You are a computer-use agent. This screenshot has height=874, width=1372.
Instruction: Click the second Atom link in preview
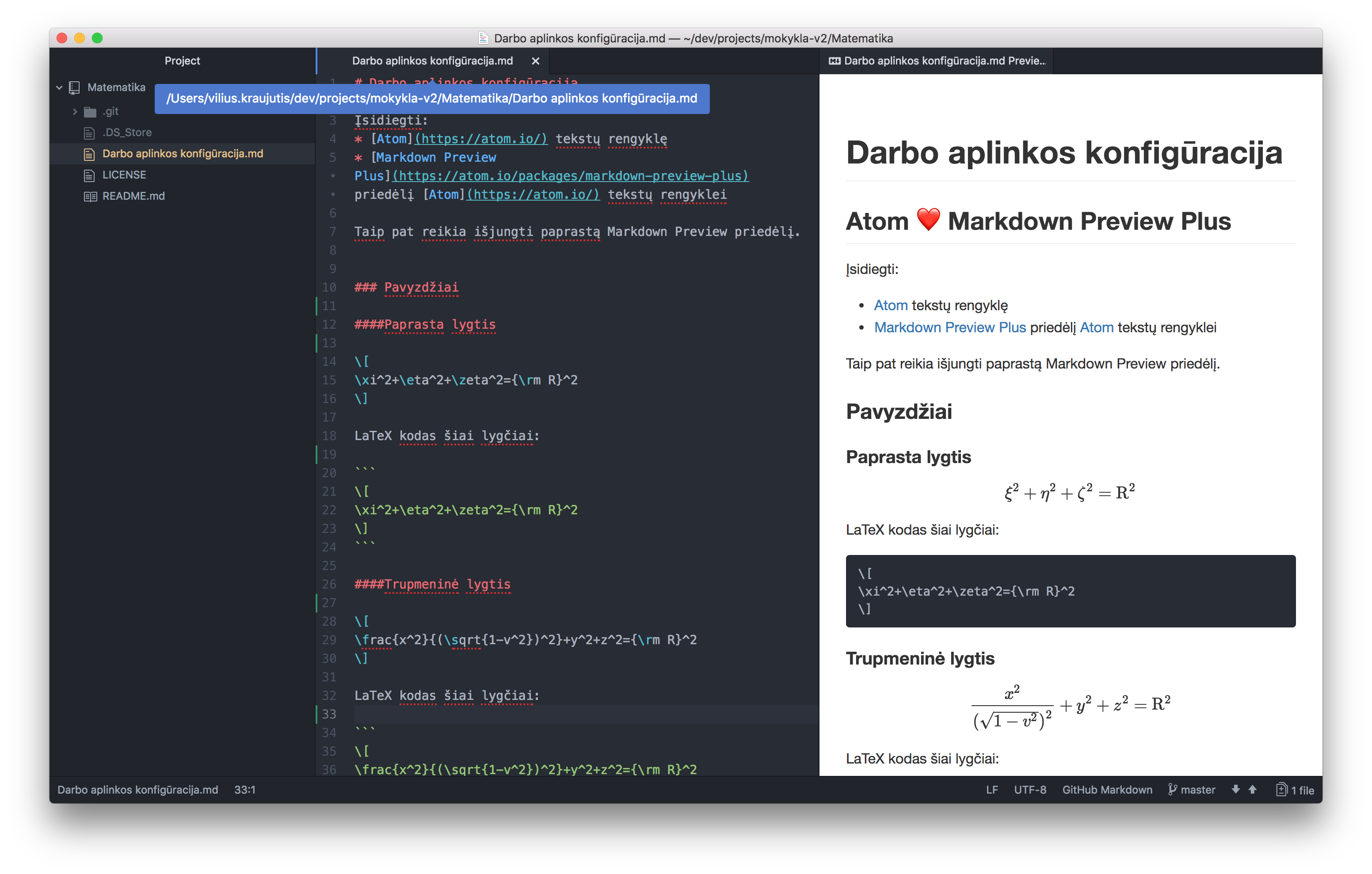[1096, 327]
